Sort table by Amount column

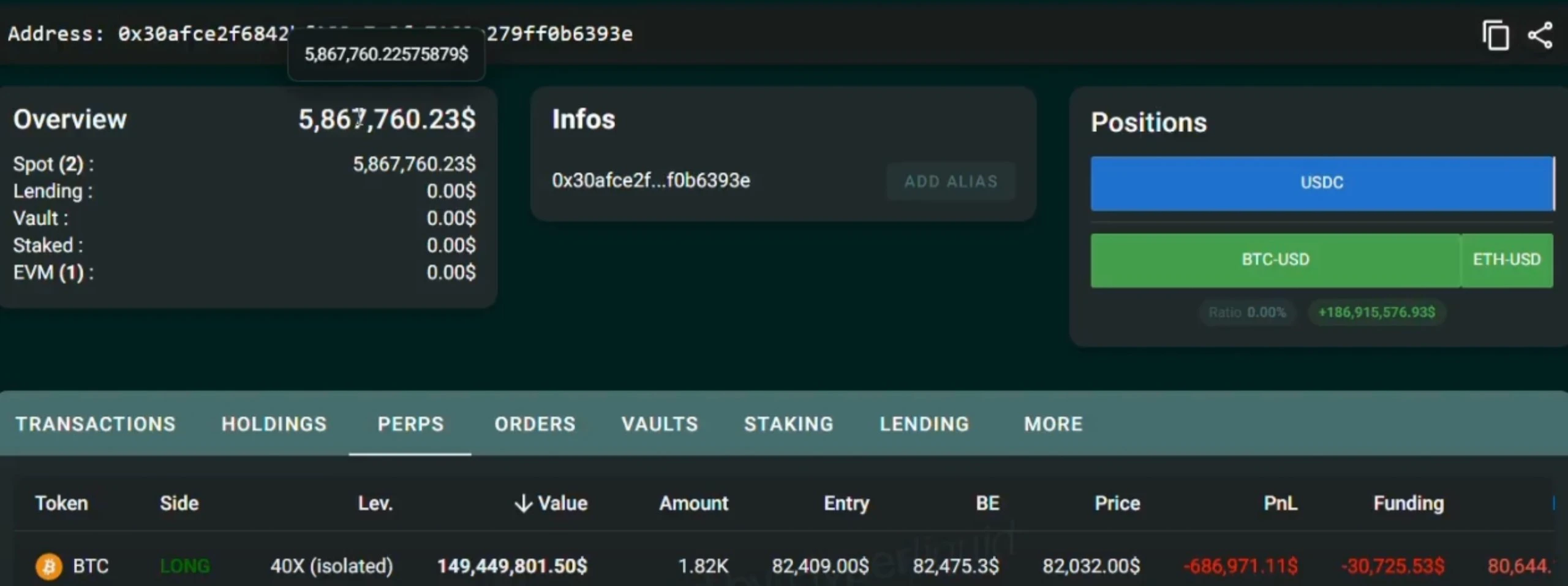(x=693, y=503)
